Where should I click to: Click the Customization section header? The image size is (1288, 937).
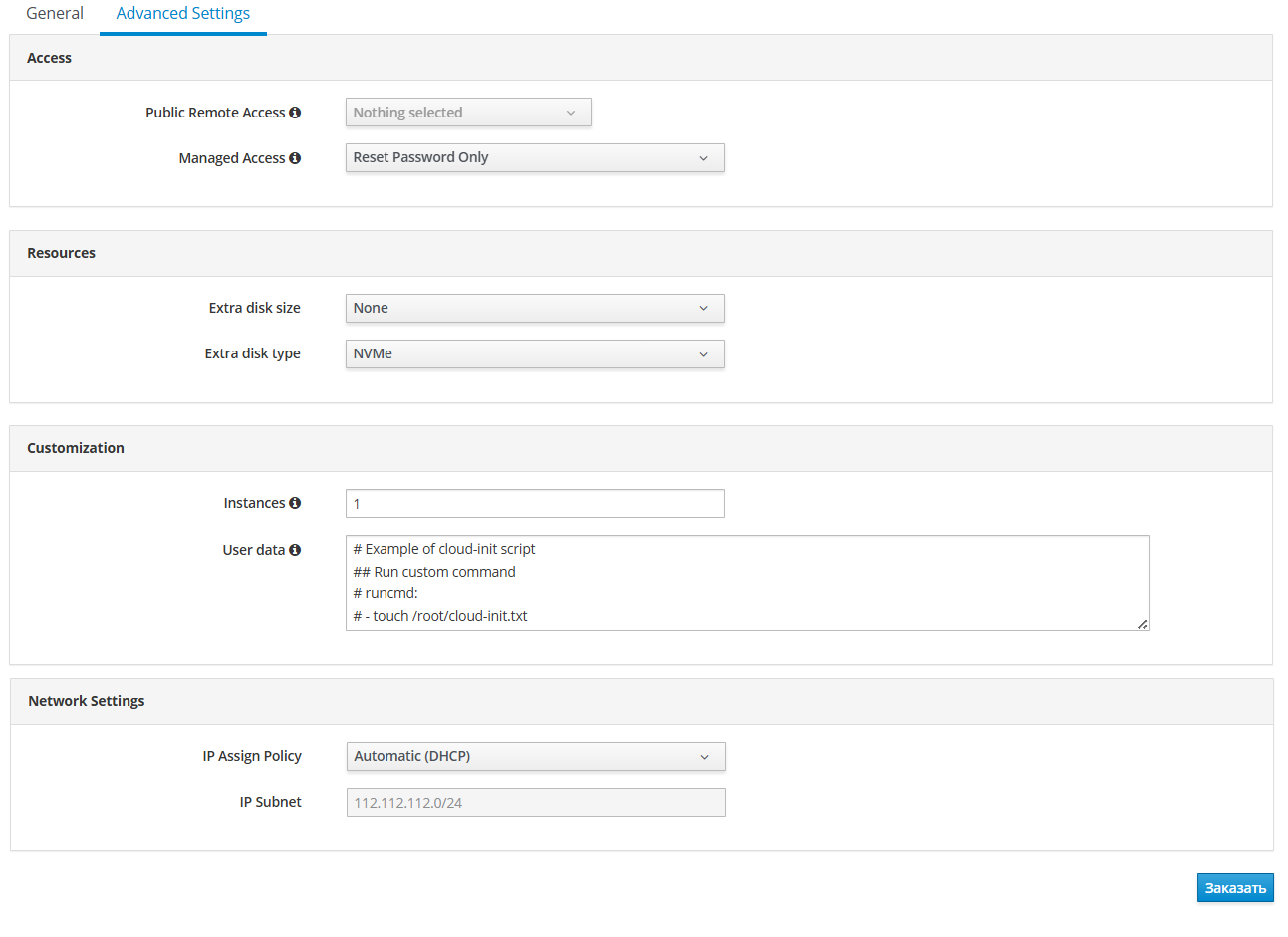[x=76, y=448]
